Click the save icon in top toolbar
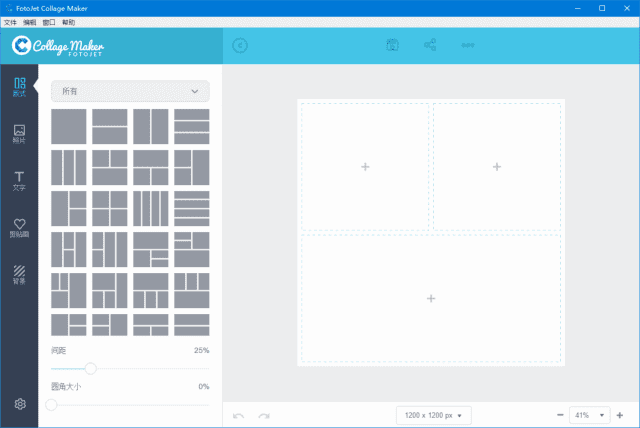The image size is (640, 428). coord(393,45)
